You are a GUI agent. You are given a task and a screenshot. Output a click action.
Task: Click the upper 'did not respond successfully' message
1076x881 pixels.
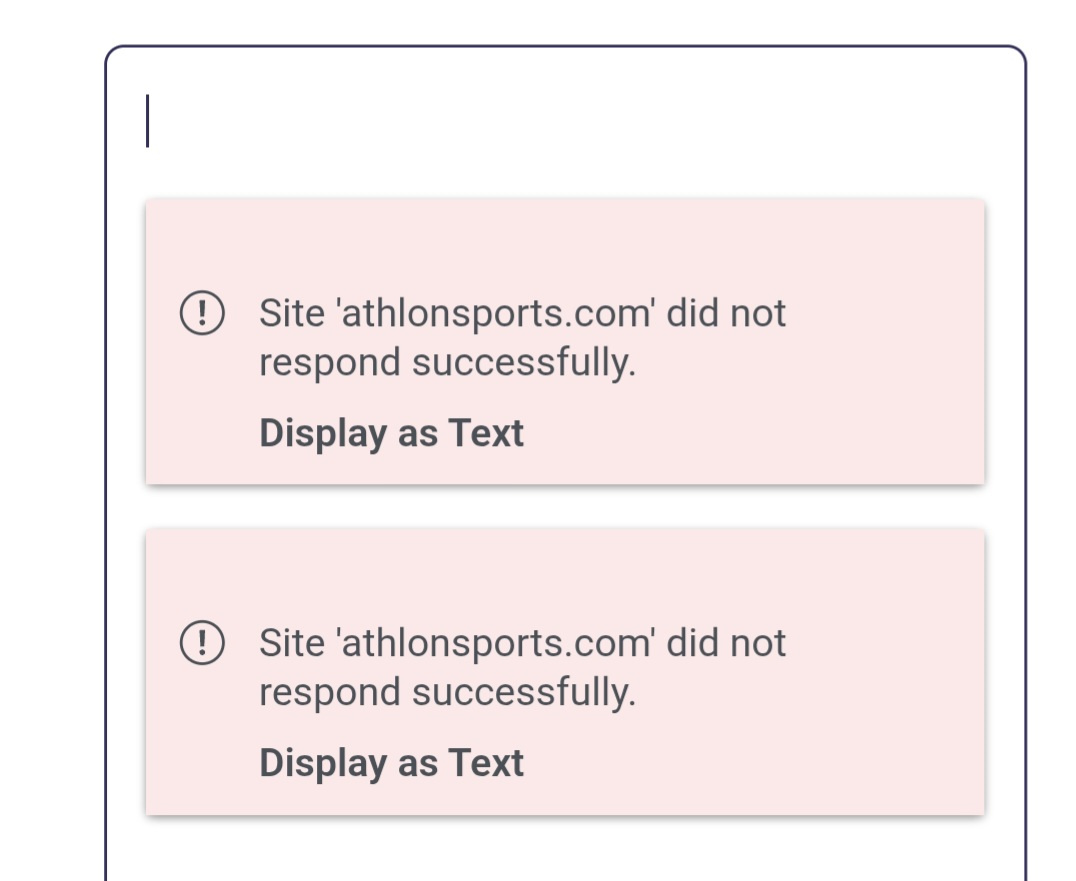coord(522,338)
